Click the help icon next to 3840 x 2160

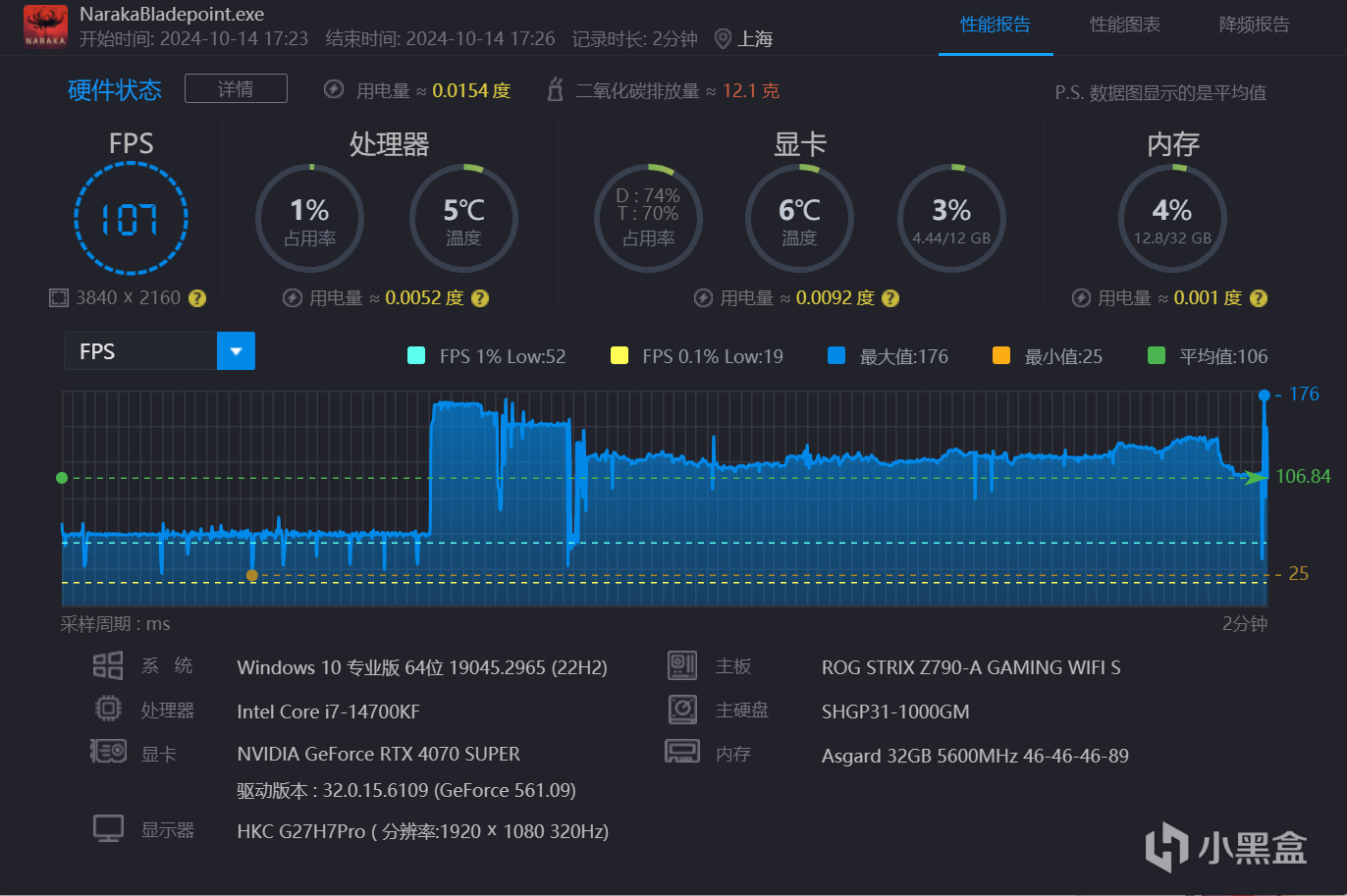tap(197, 298)
